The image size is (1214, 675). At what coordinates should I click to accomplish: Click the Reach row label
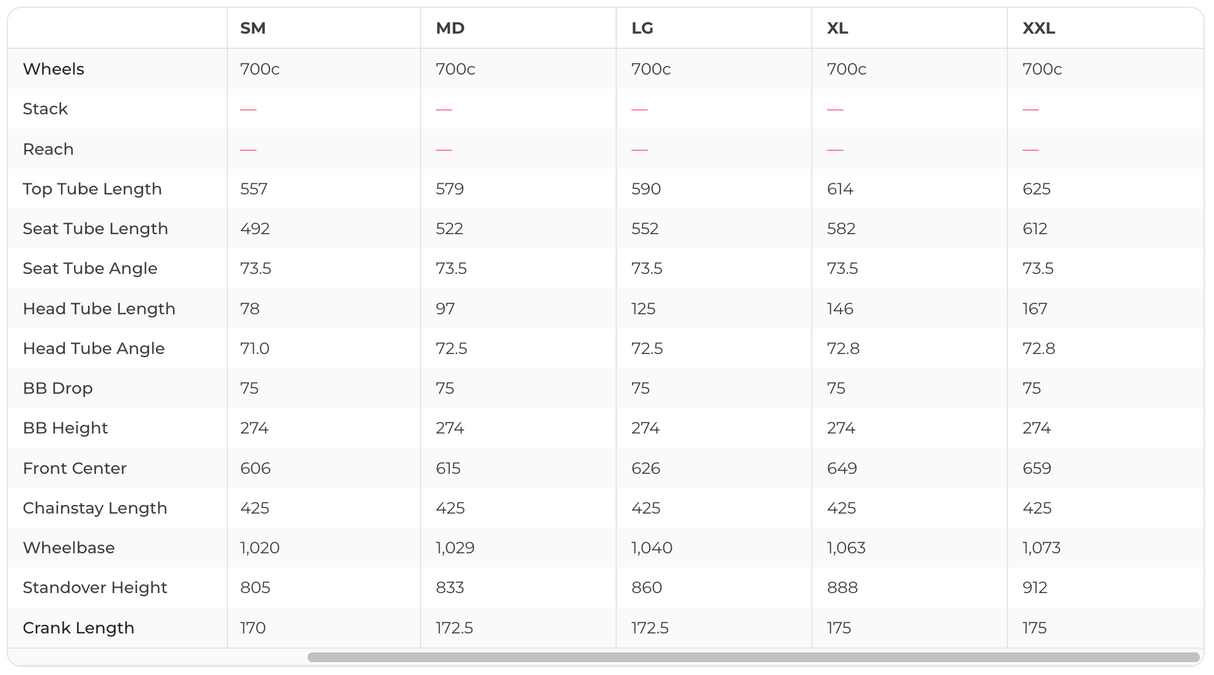pyautogui.click(x=49, y=149)
